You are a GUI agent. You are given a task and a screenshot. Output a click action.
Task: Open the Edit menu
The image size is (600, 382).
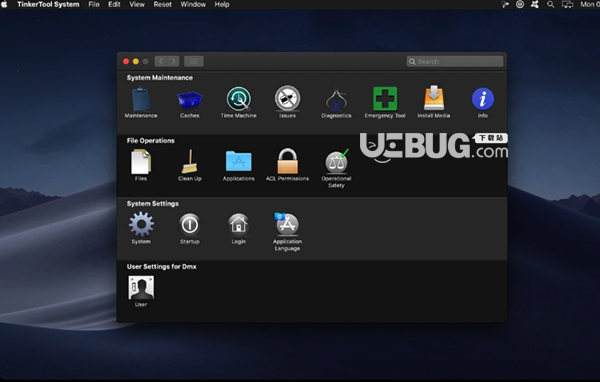pyautogui.click(x=114, y=5)
